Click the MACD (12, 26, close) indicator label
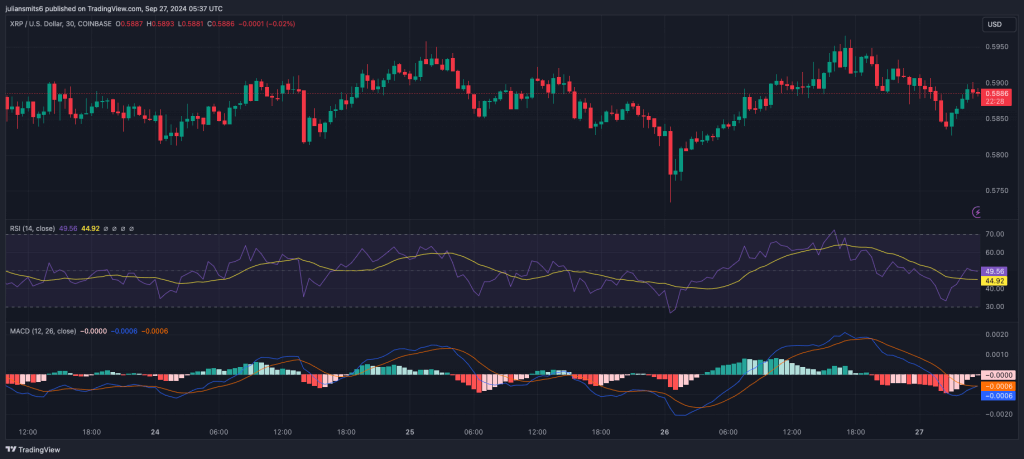Viewport: 1024px width, 459px height. pyautogui.click(x=42, y=331)
